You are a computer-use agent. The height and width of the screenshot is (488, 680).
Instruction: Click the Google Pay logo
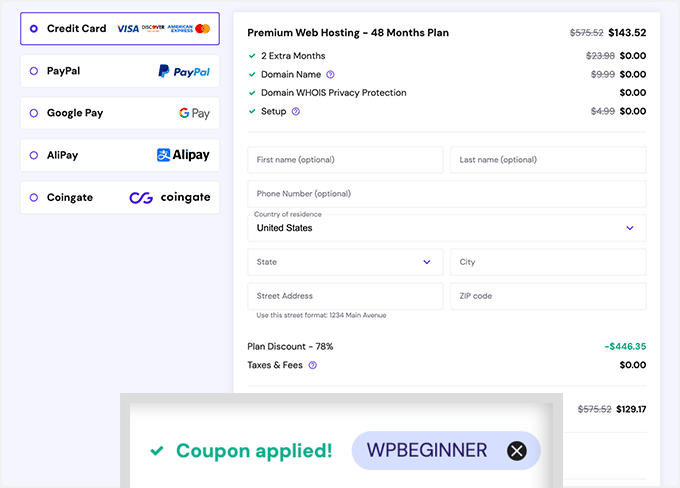(194, 114)
